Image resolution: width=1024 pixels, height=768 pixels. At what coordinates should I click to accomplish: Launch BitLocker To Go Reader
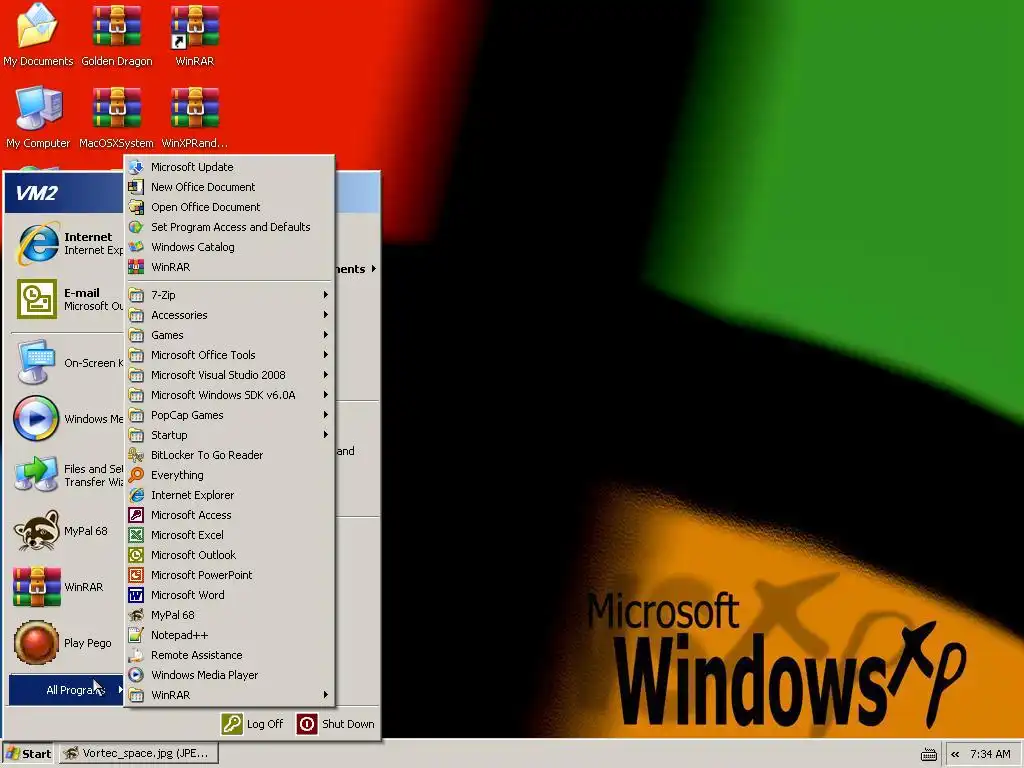pyautogui.click(x=229, y=455)
